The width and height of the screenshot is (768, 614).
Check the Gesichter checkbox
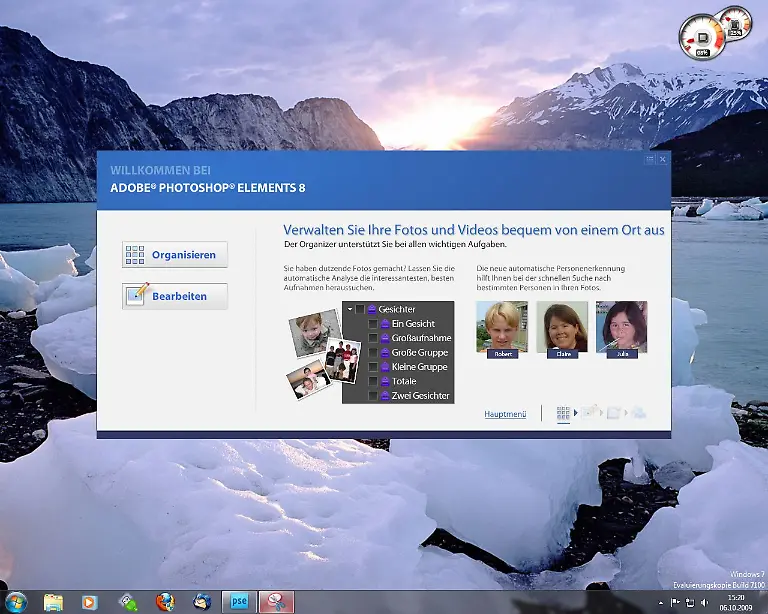[360, 310]
